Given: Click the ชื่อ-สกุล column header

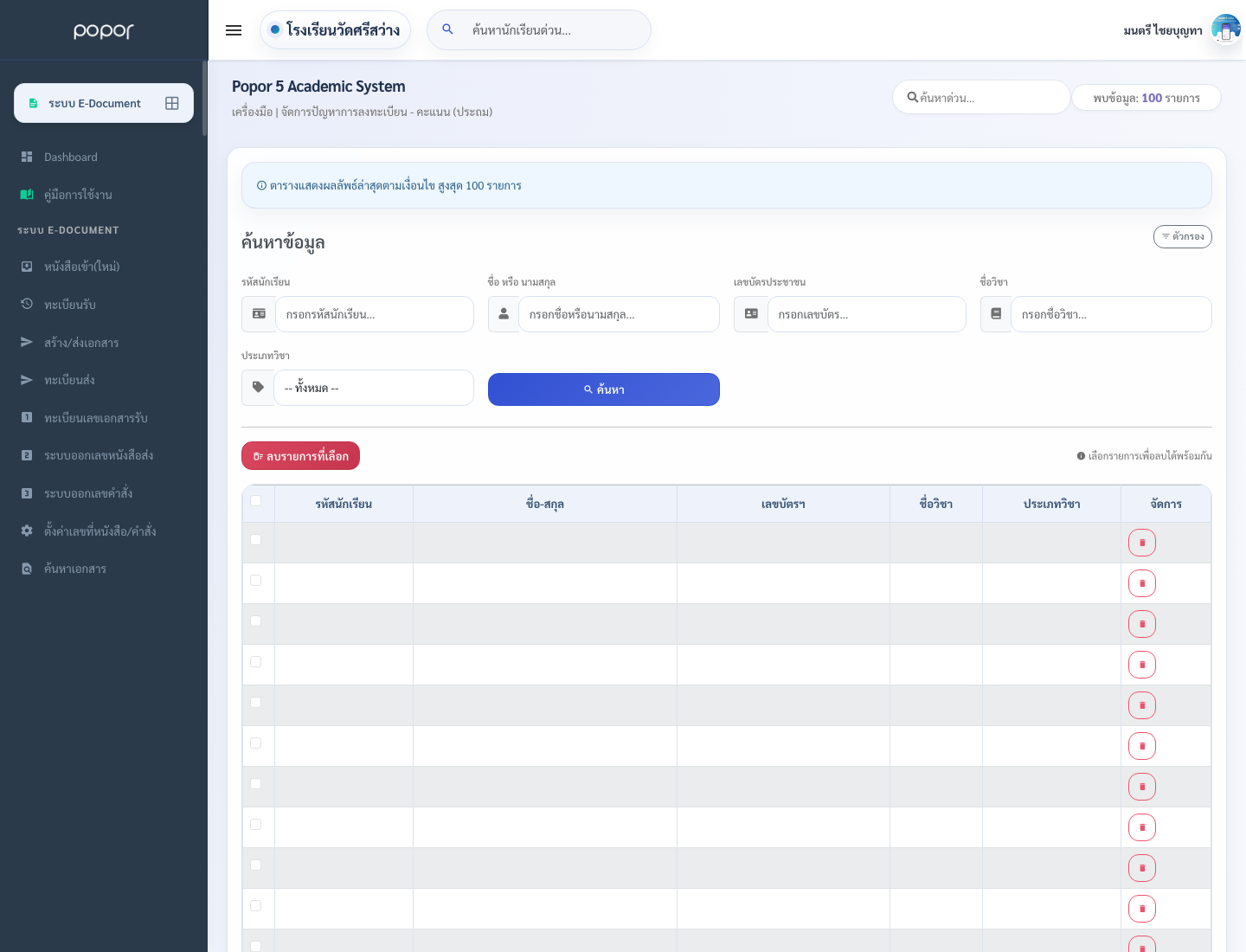Looking at the screenshot, I should pos(545,504).
